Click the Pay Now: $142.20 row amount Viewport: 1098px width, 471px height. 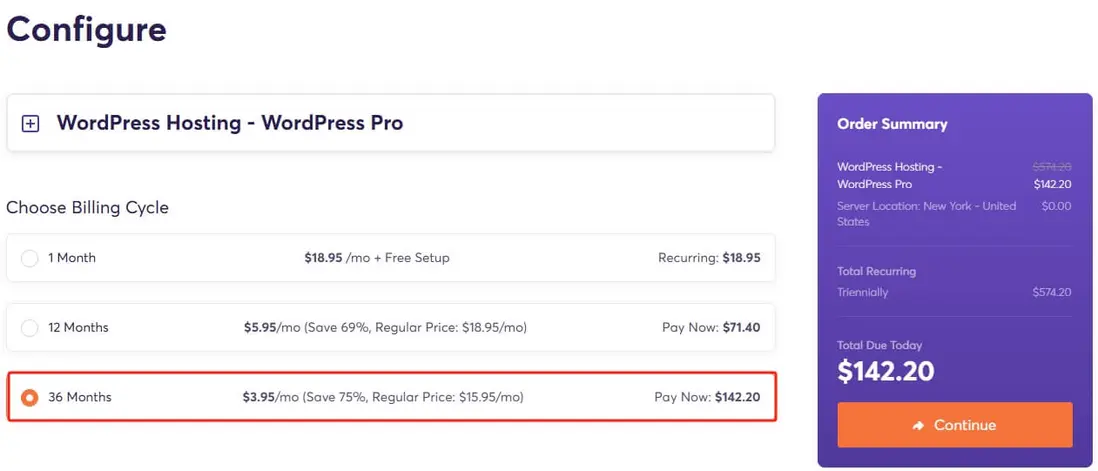point(707,398)
